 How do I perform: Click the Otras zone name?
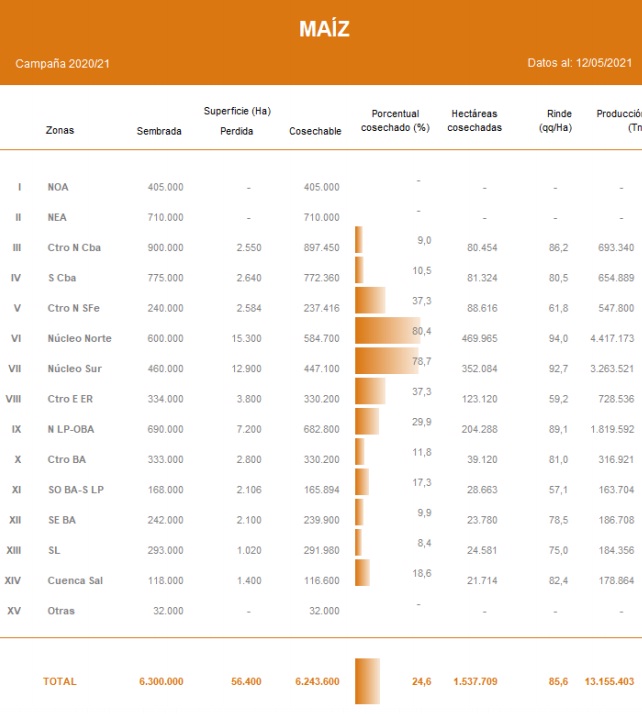point(60,610)
